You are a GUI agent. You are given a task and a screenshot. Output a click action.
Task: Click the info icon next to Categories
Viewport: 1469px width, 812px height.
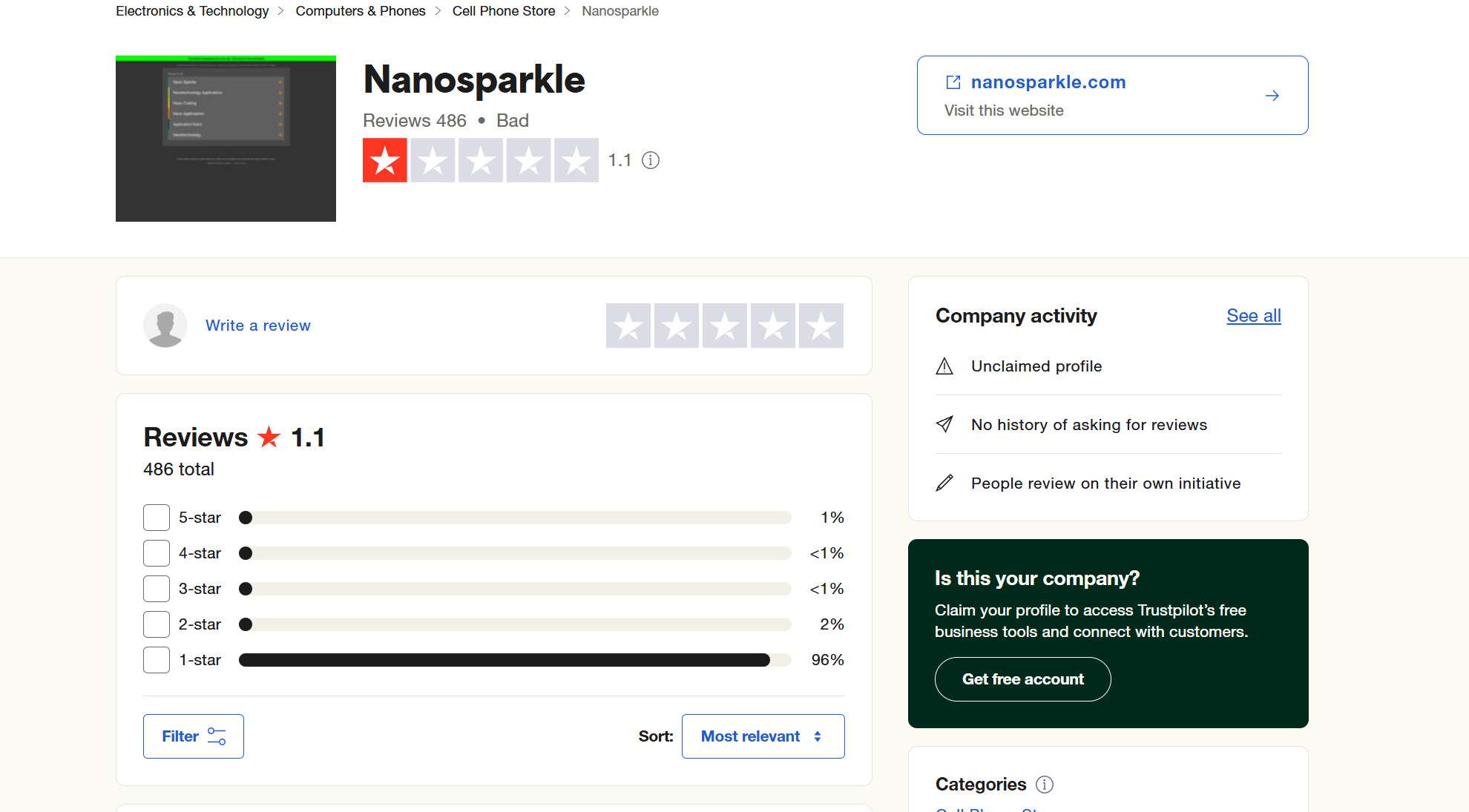tap(1045, 785)
